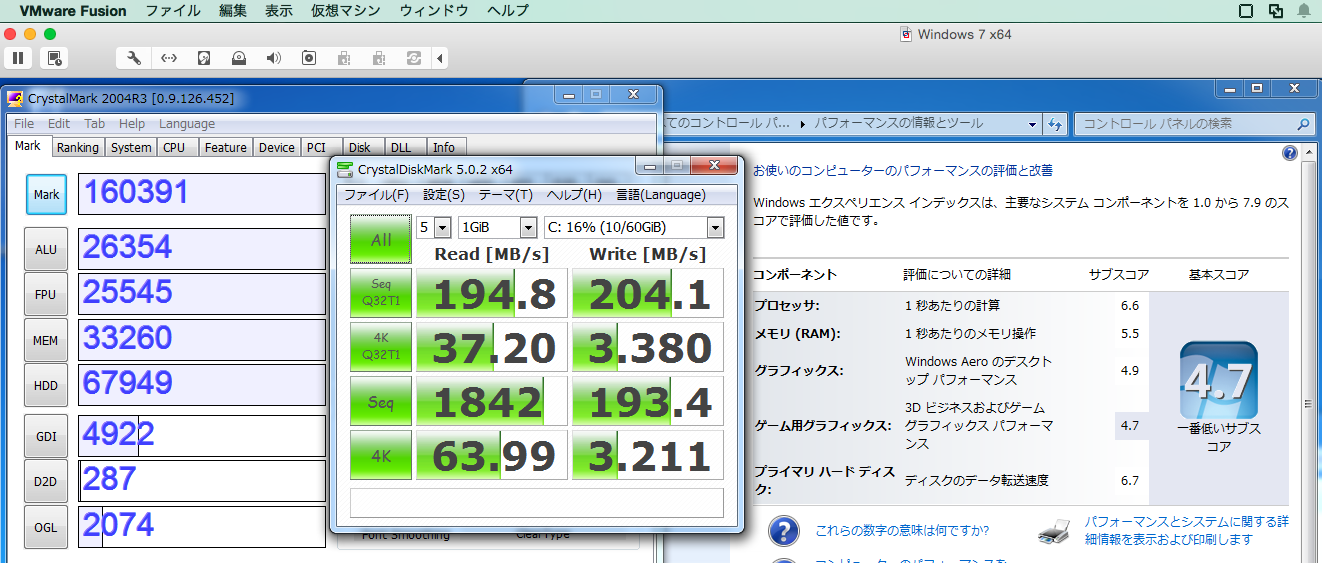Open CrystalMark File menu
This screenshot has width=1322, height=563.
pyautogui.click(x=24, y=124)
